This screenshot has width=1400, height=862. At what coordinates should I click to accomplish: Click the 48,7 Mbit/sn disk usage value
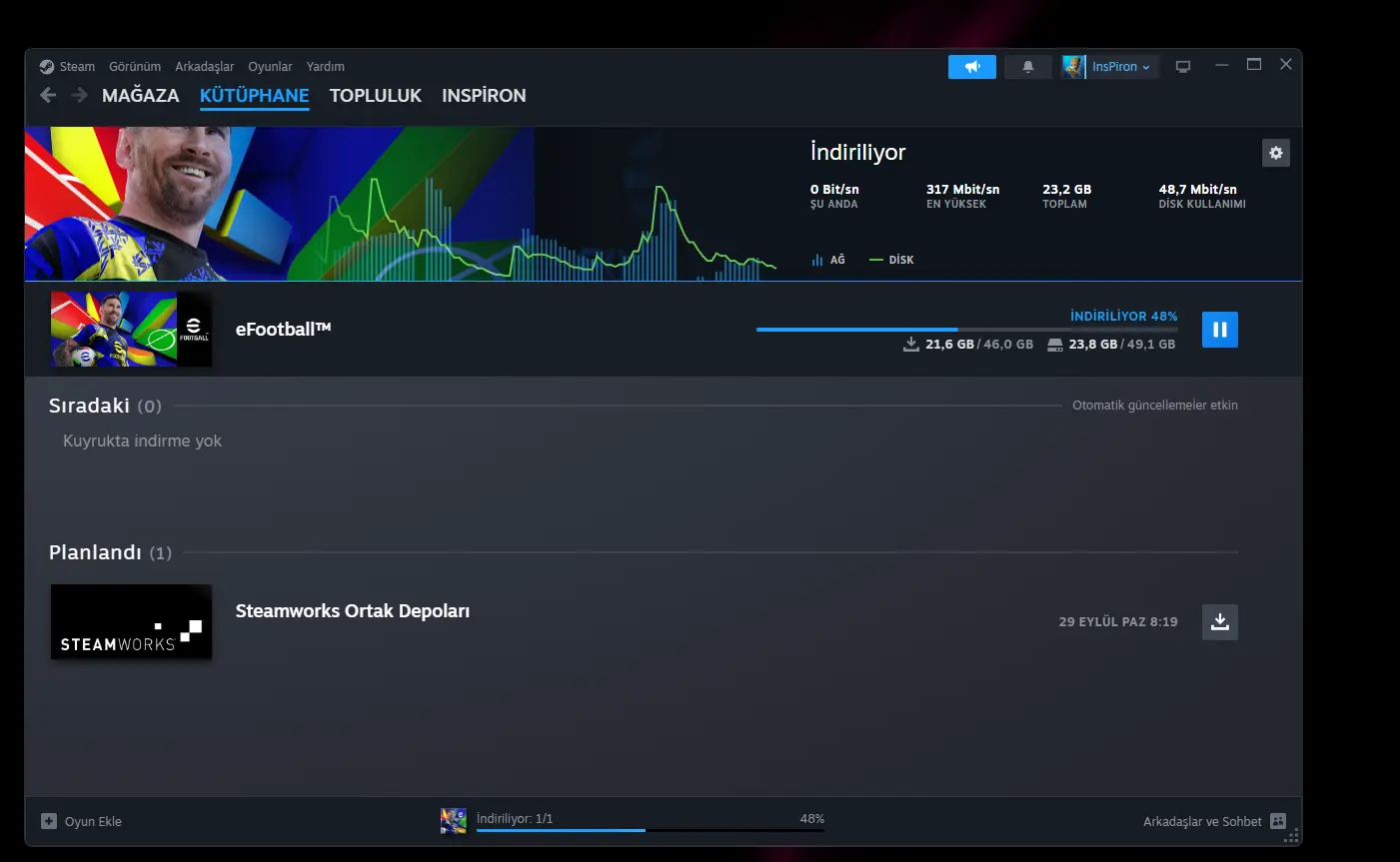[1197, 189]
